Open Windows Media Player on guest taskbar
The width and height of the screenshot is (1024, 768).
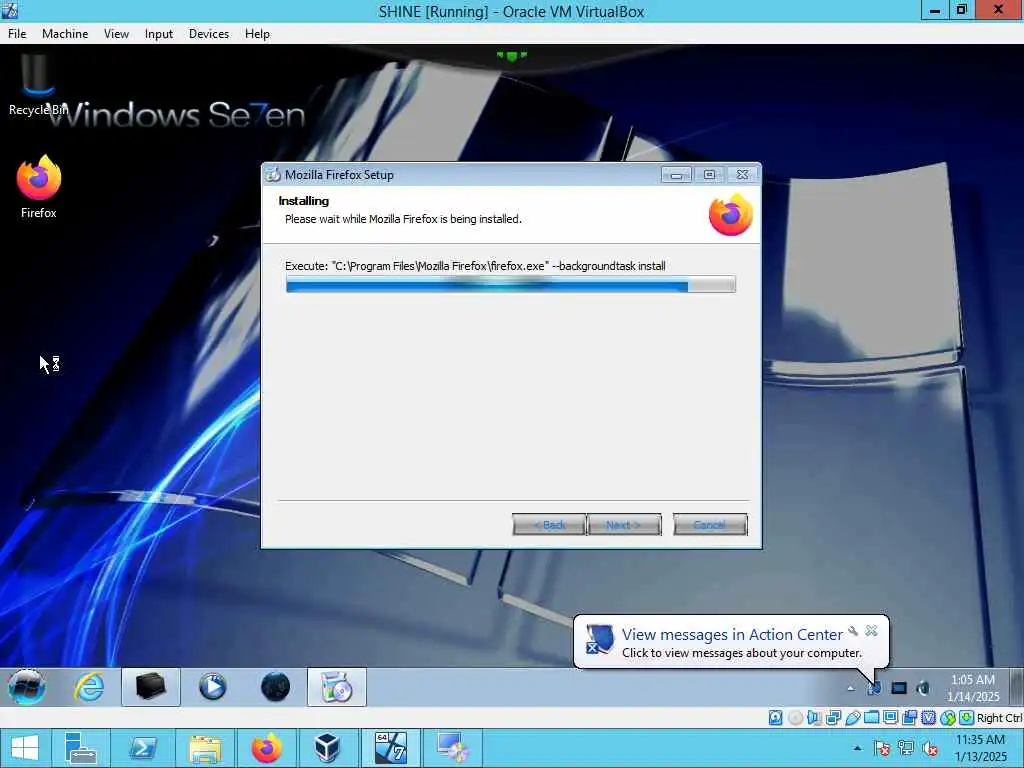point(212,687)
